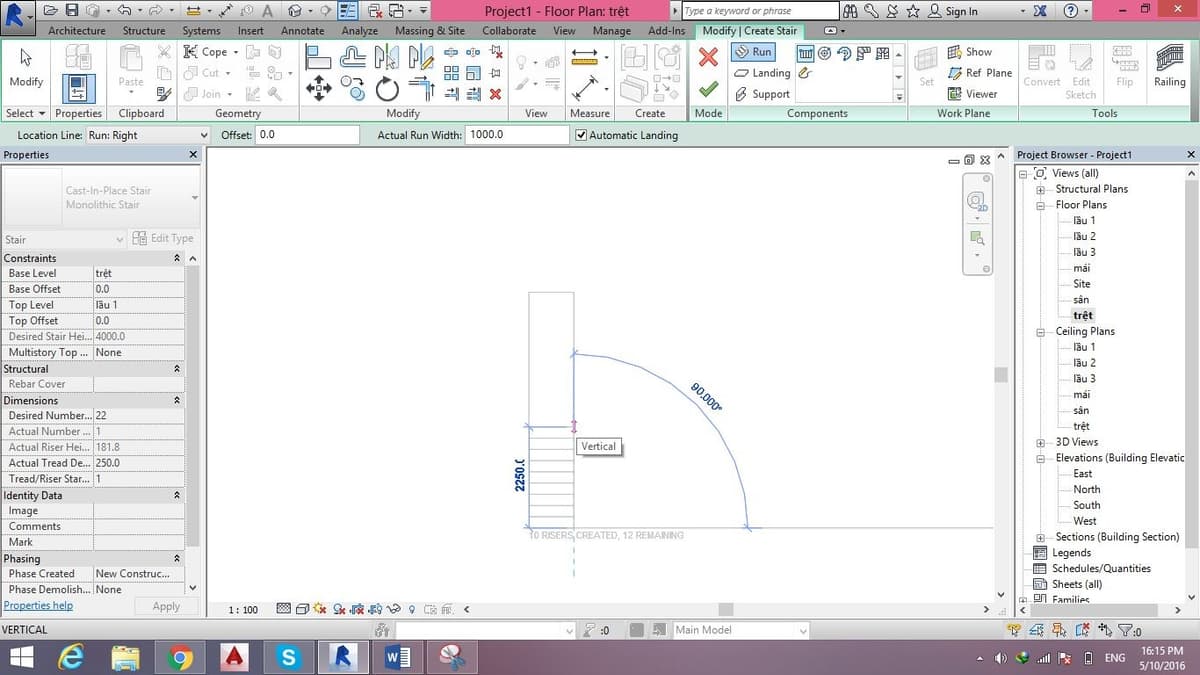The width and height of the screenshot is (1200, 675).
Task: Switch to the Annotate ribbon tab
Action: 302,31
